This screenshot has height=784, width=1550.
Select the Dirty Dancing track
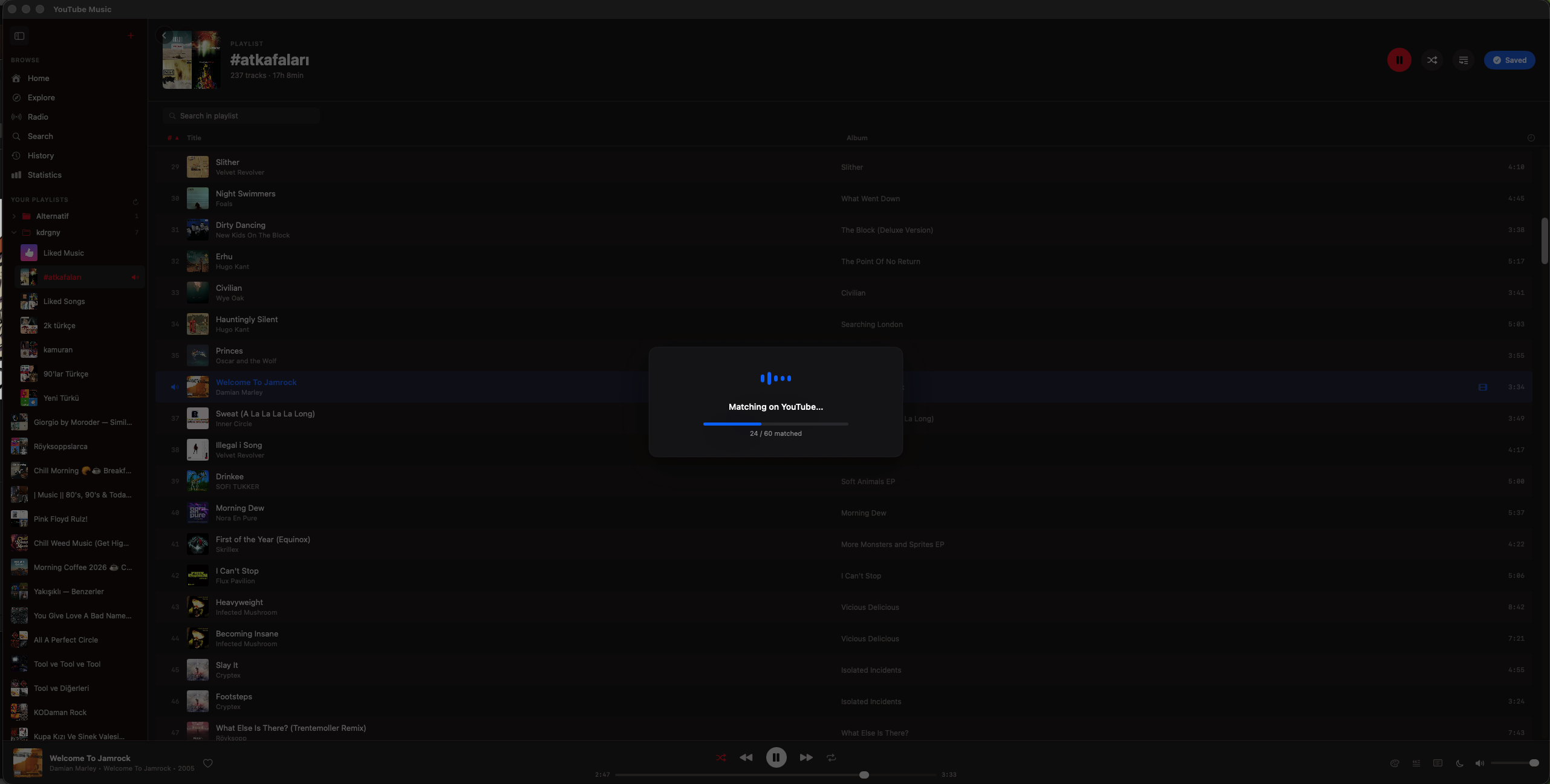[844, 230]
